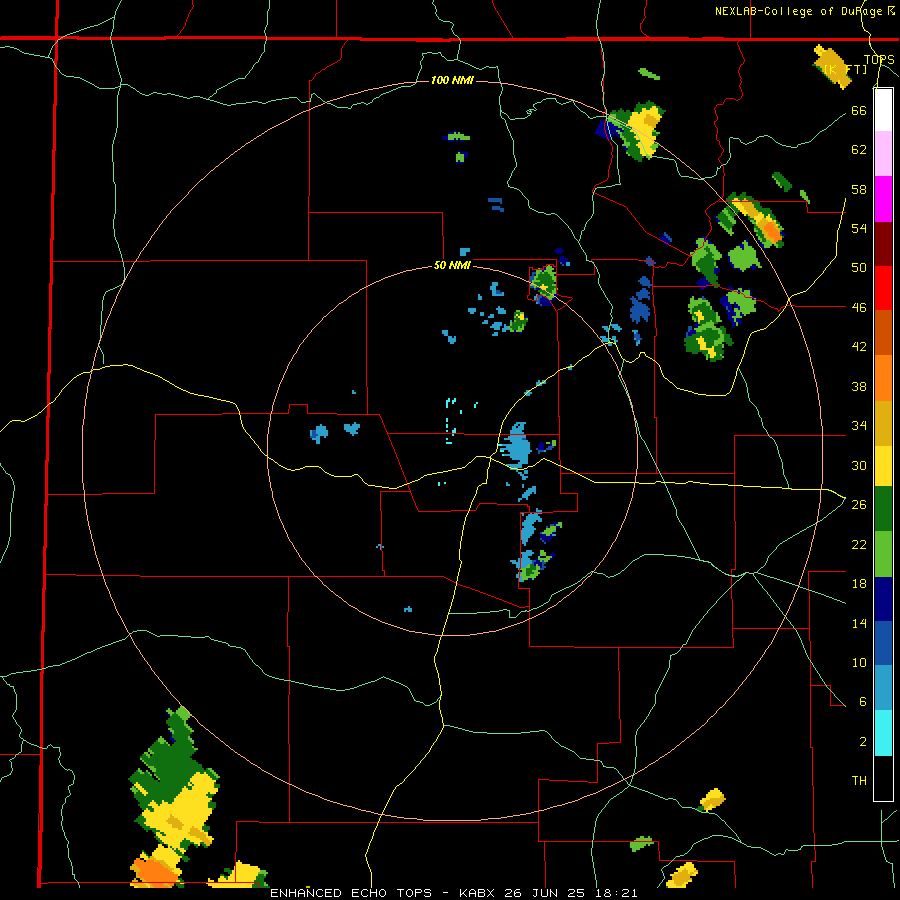Pick the dark orange legend swatch
Viewport: 900px width, 900px height.
click(883, 333)
